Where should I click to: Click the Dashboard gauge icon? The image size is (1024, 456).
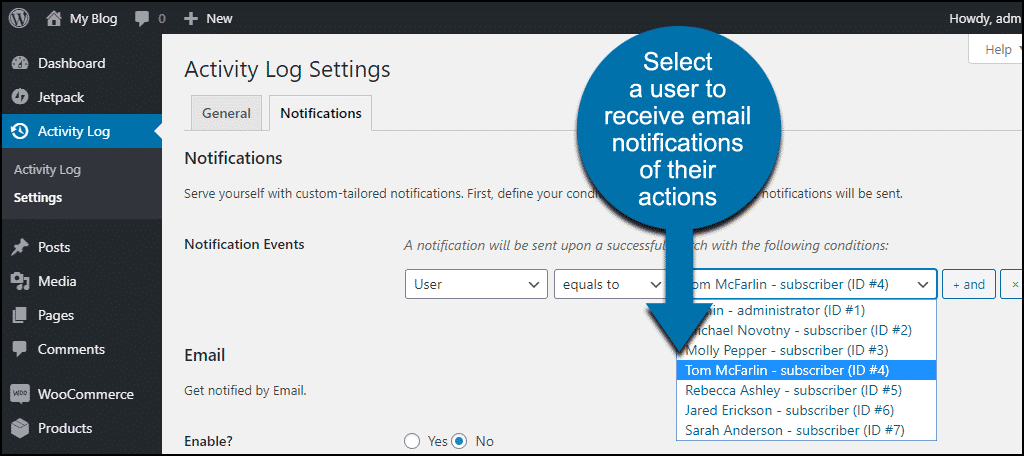(21, 63)
